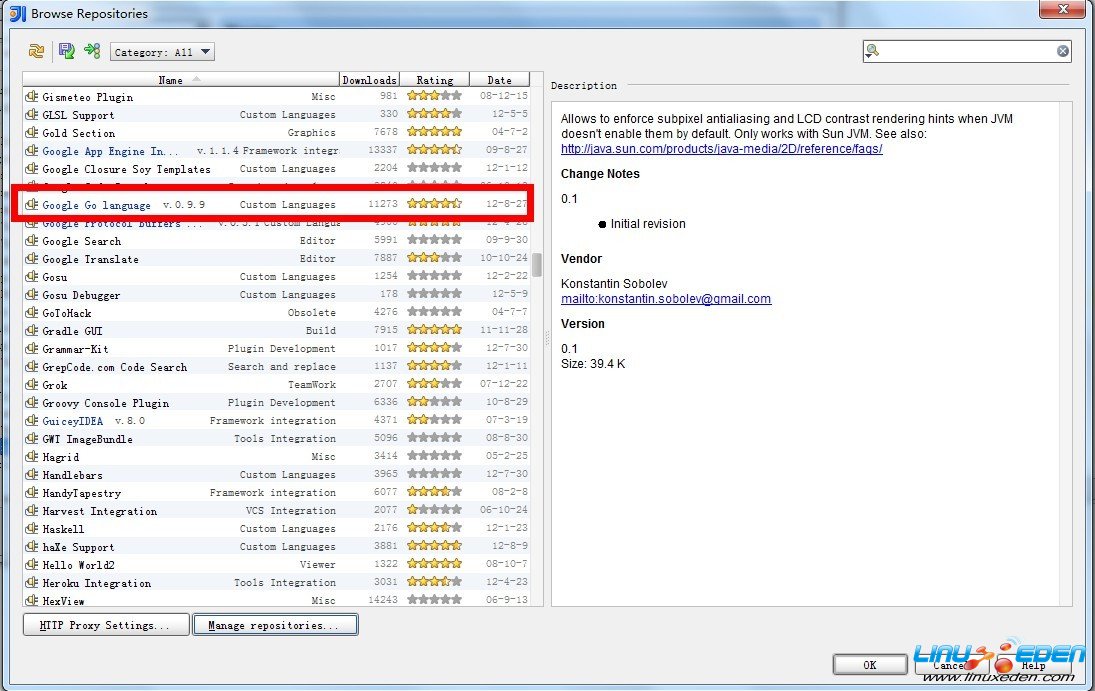
Task: Select the Google Translate plugin row
Action: pos(277,259)
